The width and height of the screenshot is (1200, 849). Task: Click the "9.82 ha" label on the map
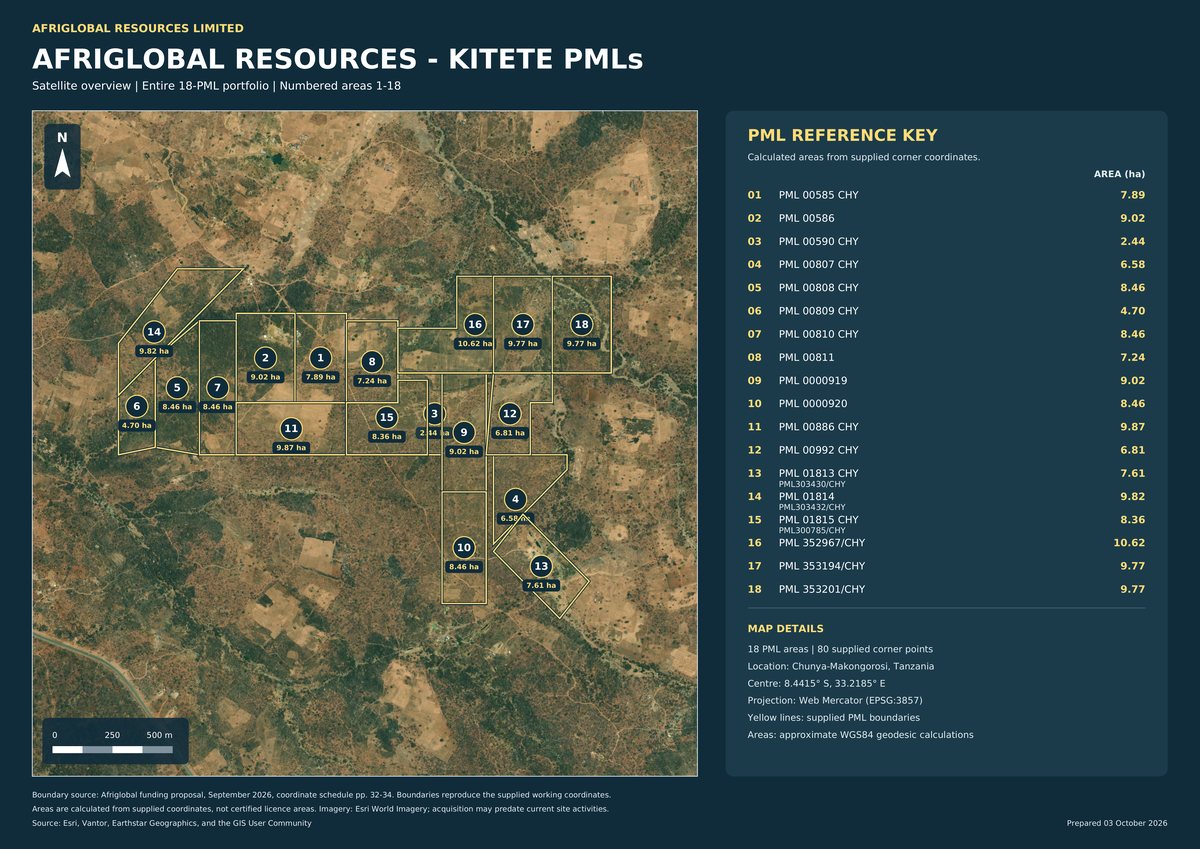pyautogui.click(x=154, y=351)
